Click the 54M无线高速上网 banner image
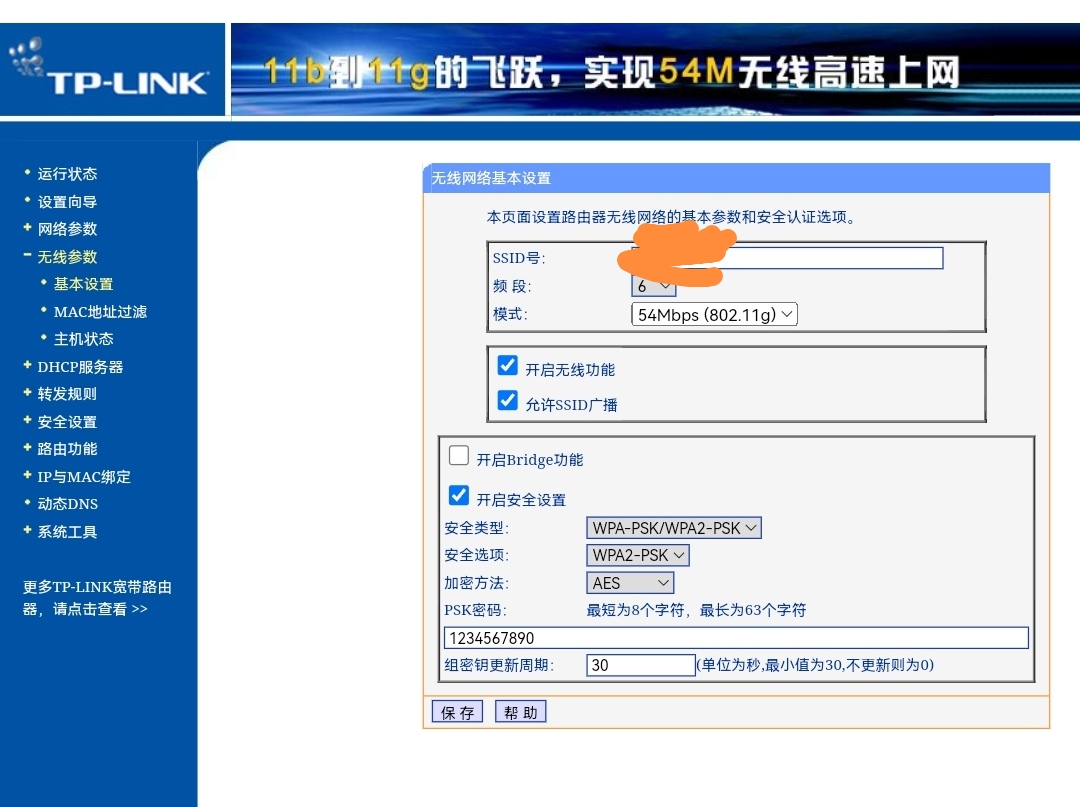This screenshot has height=807, width=1080. (655, 70)
